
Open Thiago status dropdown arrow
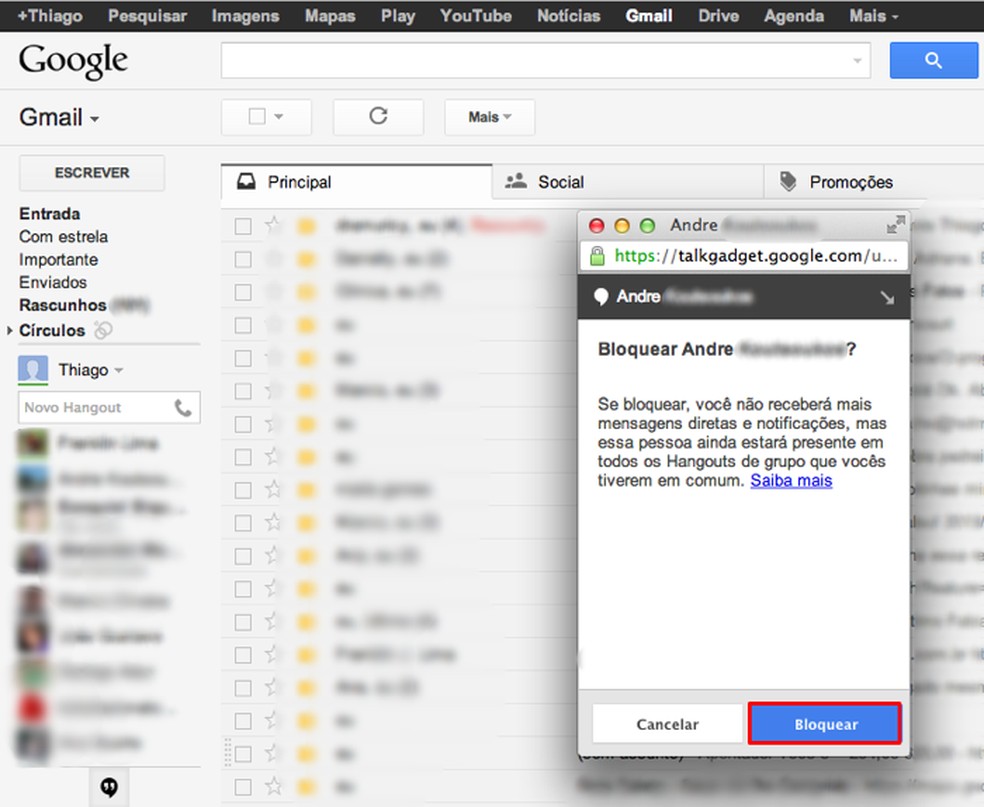point(119,370)
